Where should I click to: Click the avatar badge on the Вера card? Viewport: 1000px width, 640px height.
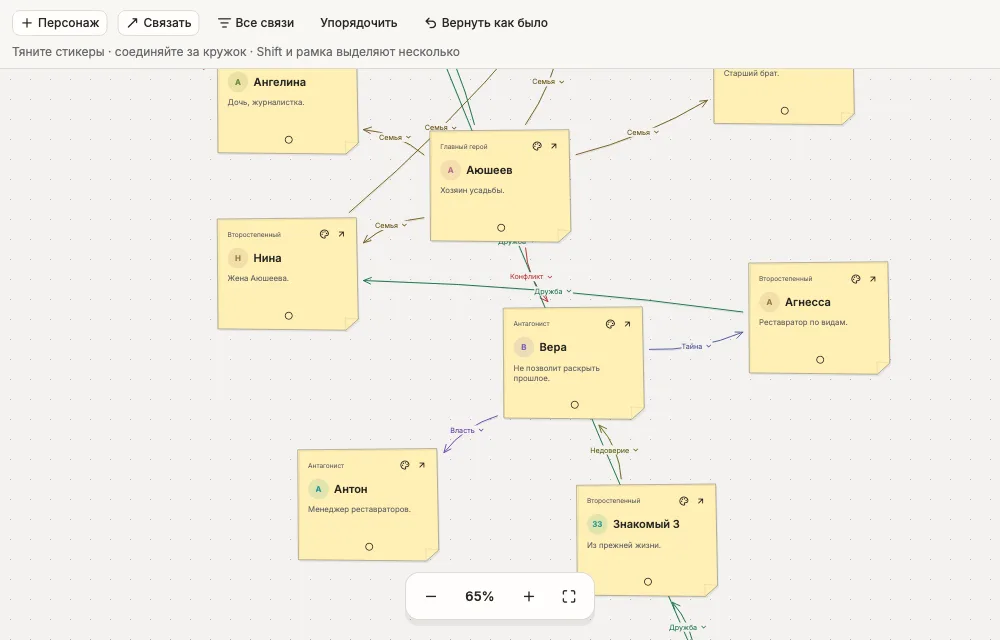(524, 347)
